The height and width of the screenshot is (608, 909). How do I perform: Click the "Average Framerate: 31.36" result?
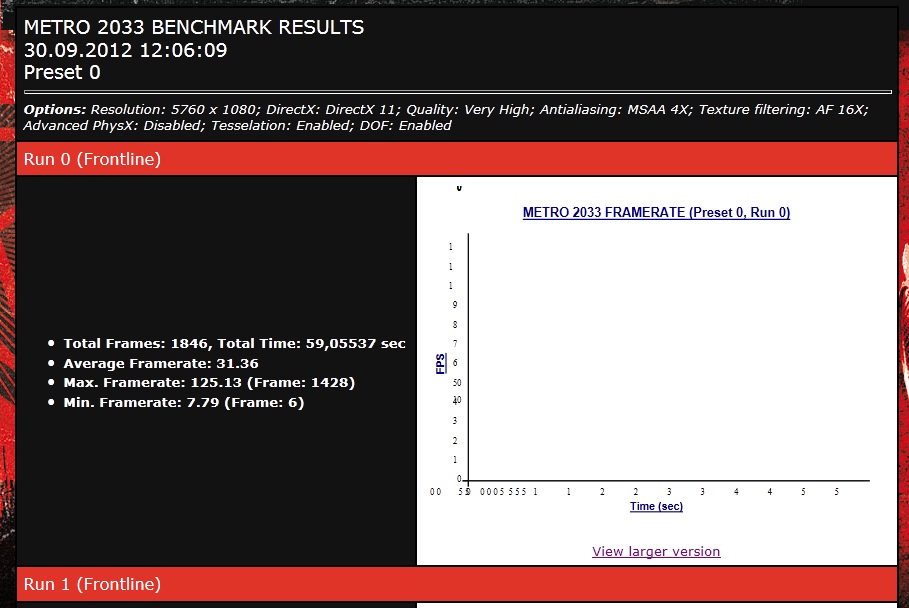161,363
